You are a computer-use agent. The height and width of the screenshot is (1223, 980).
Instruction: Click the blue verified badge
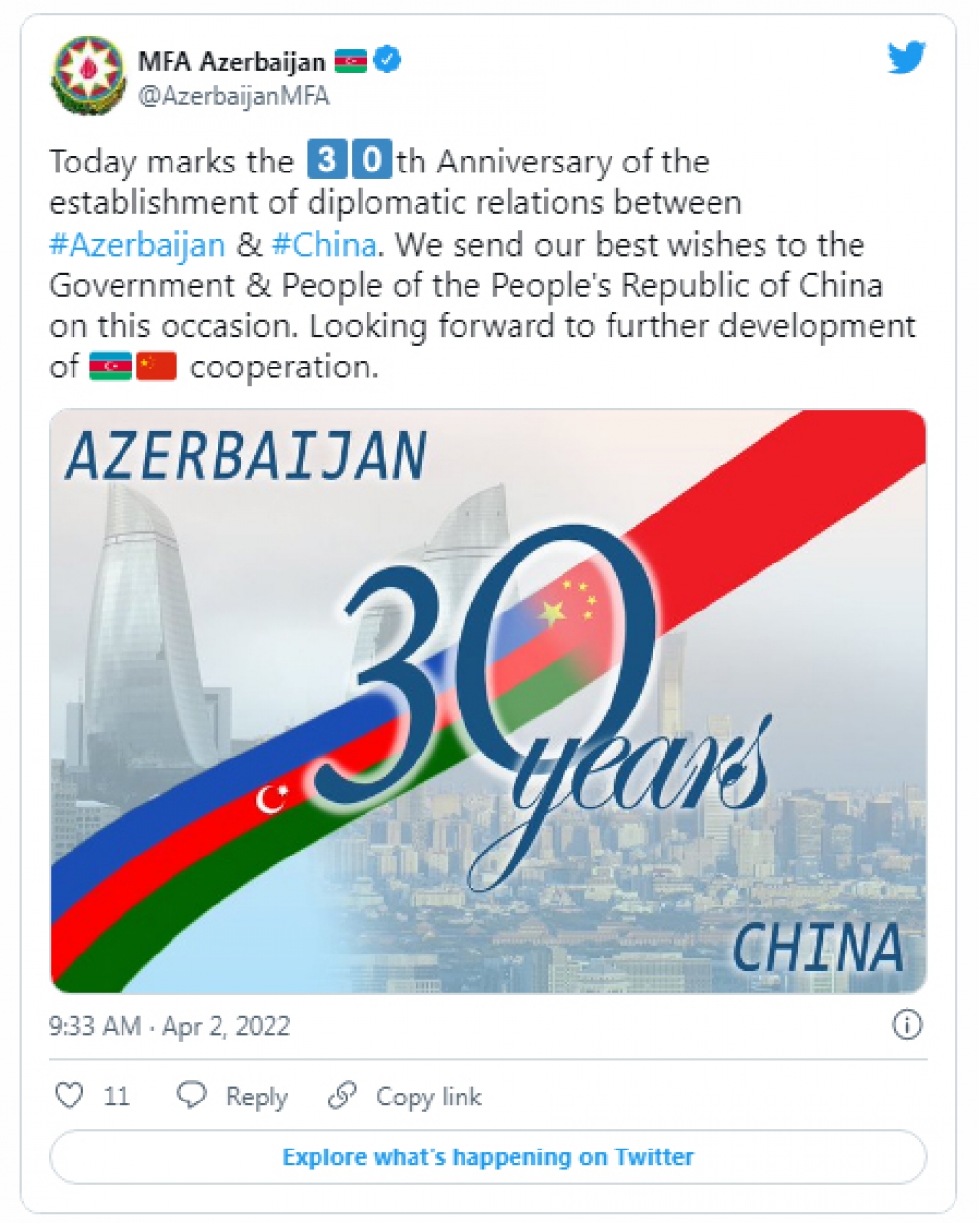click(x=388, y=60)
